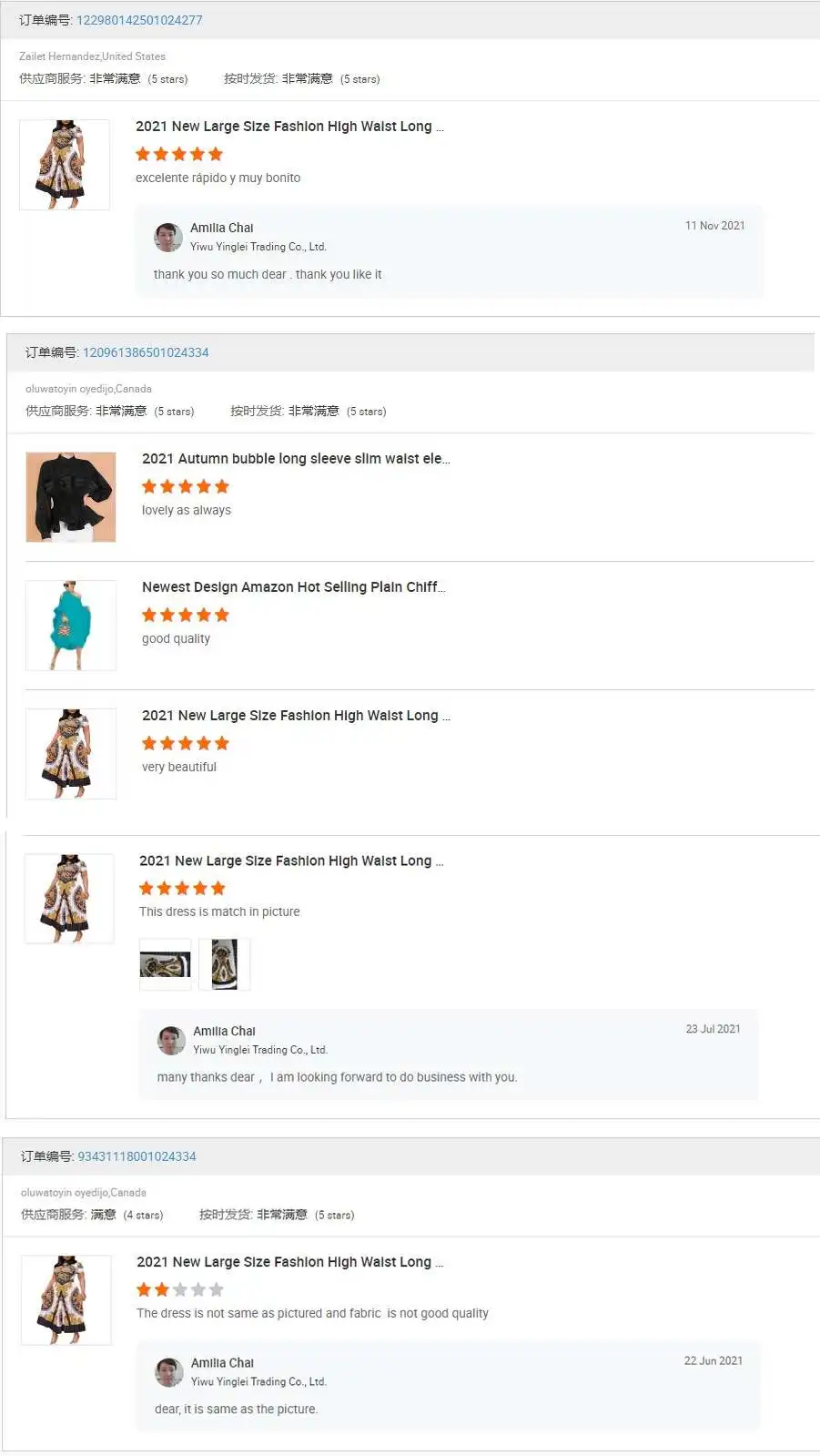Viewport: 820px width, 1456px height.
Task: Click the two-star rating on the last review
Action: pos(180,1289)
